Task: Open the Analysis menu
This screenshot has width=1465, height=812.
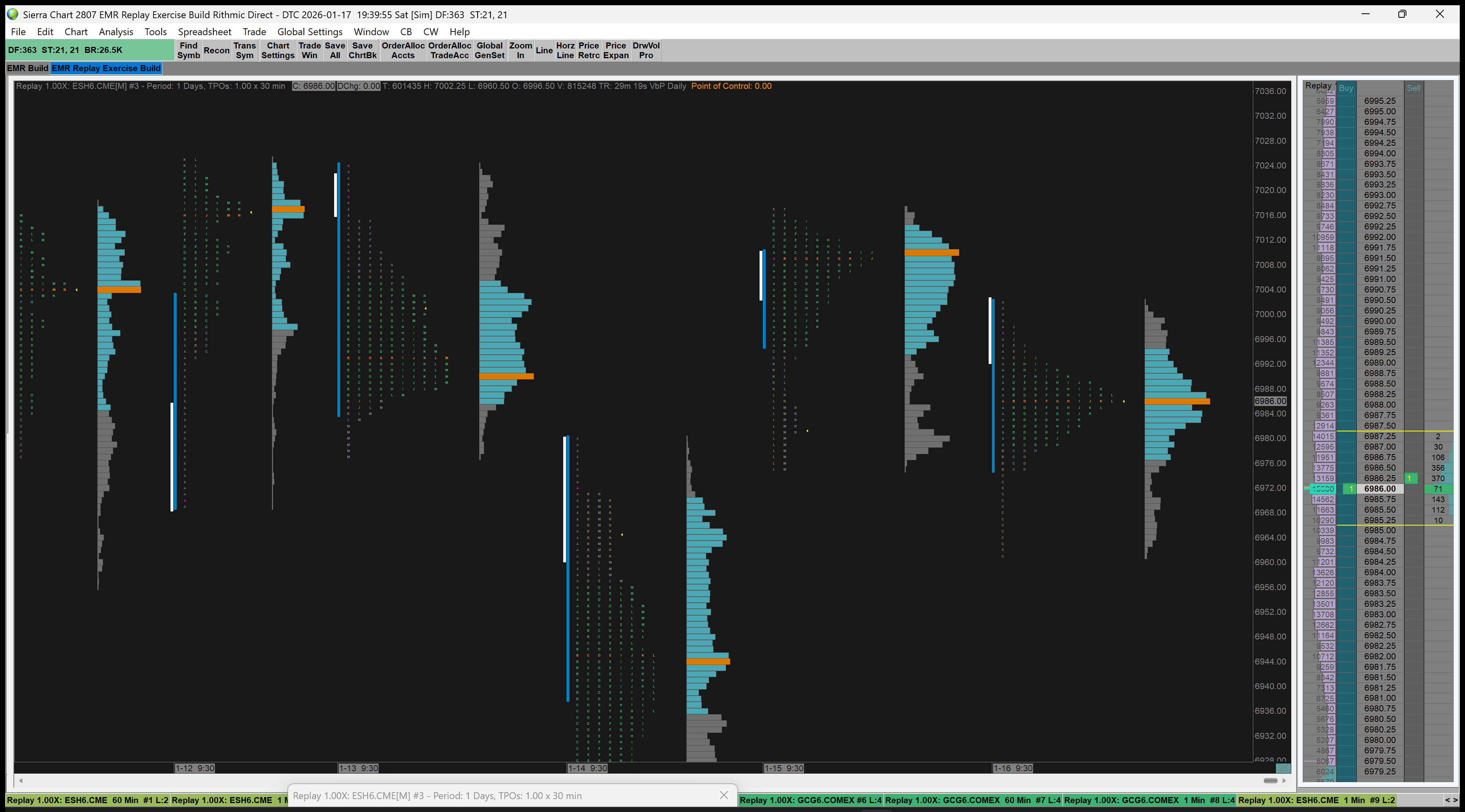Action: (116, 32)
